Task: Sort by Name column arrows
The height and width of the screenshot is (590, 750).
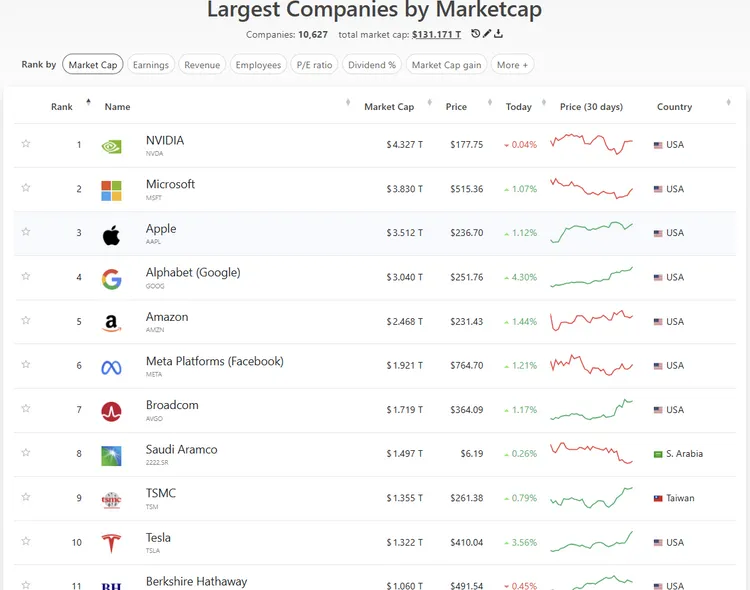Action: tap(348, 102)
